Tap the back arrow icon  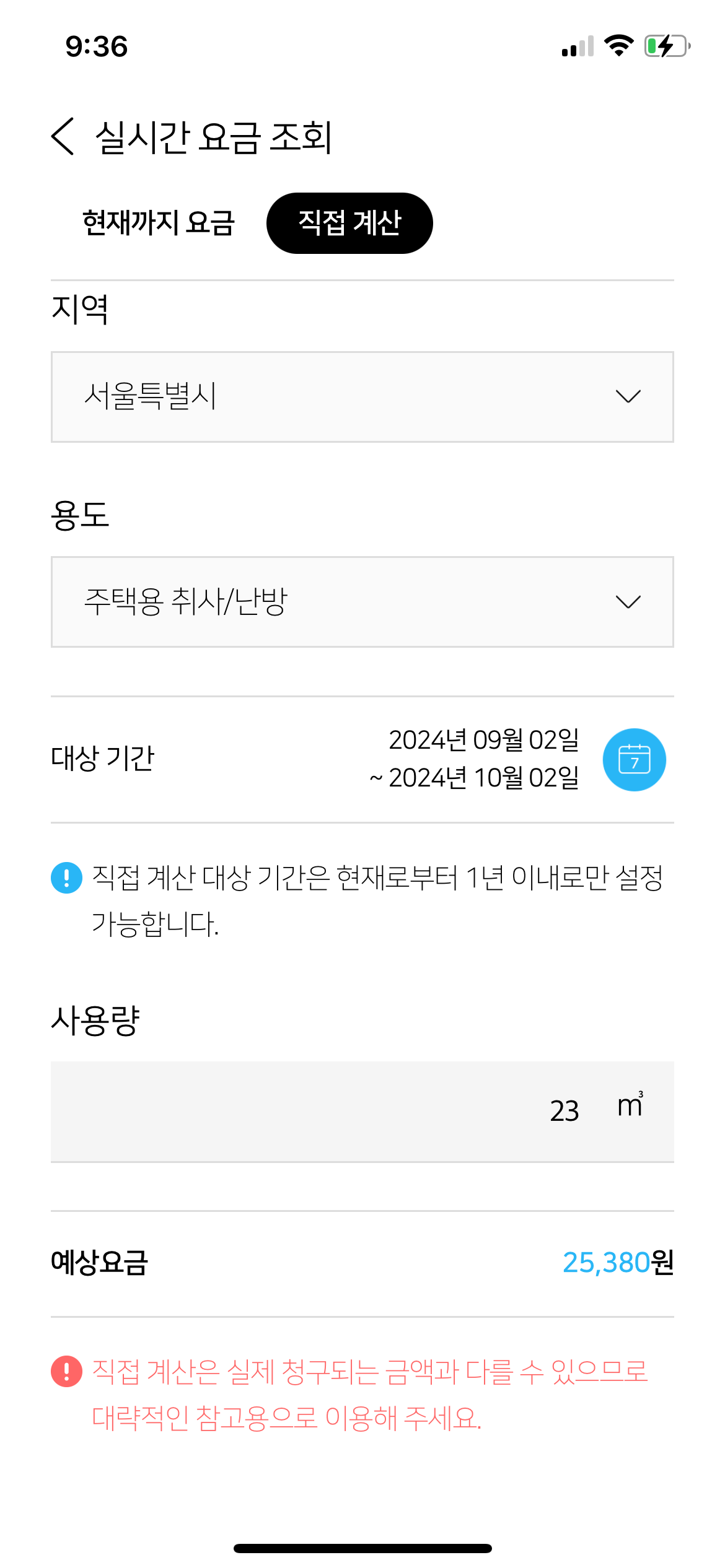[63, 136]
